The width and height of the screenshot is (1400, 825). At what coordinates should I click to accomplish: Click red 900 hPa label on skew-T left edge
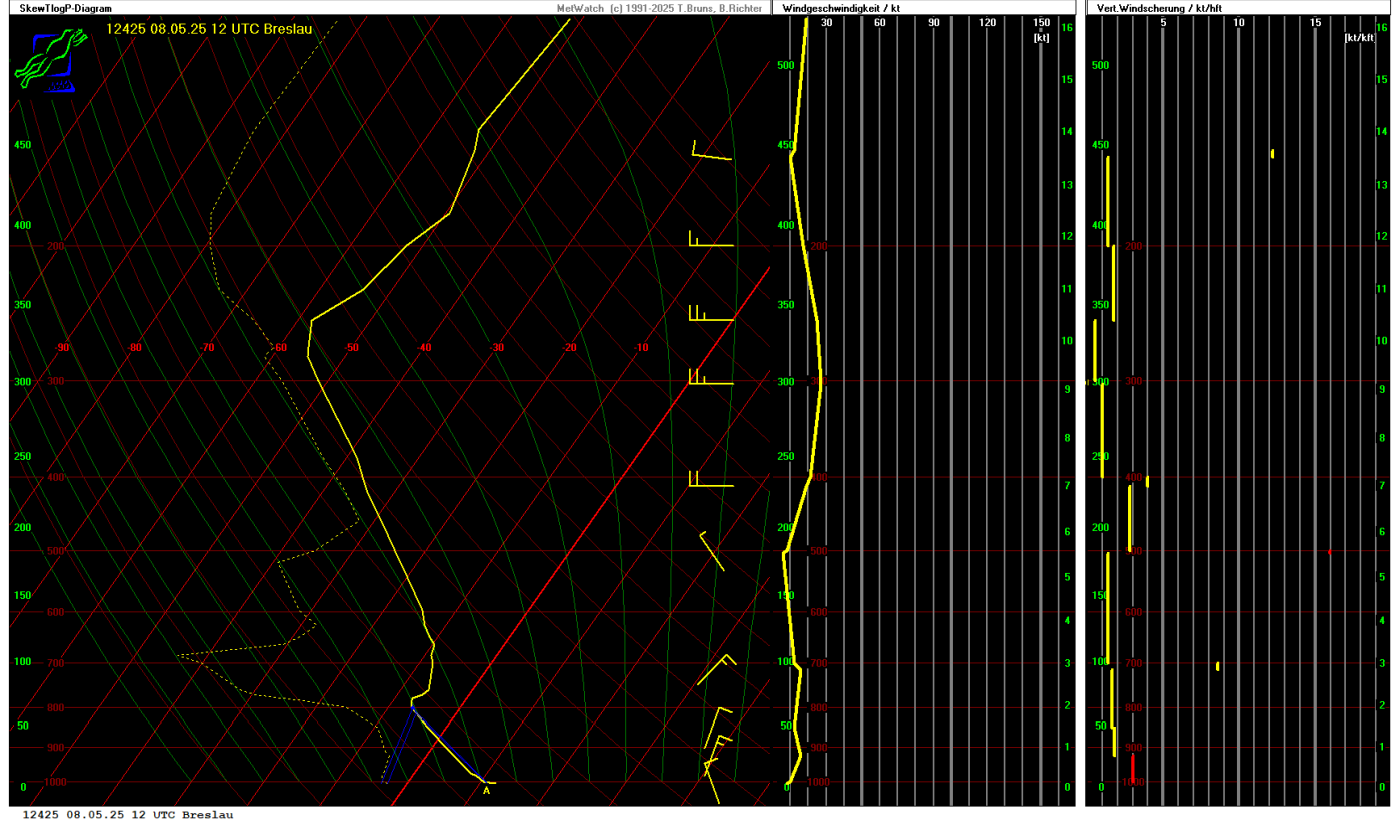[56, 748]
